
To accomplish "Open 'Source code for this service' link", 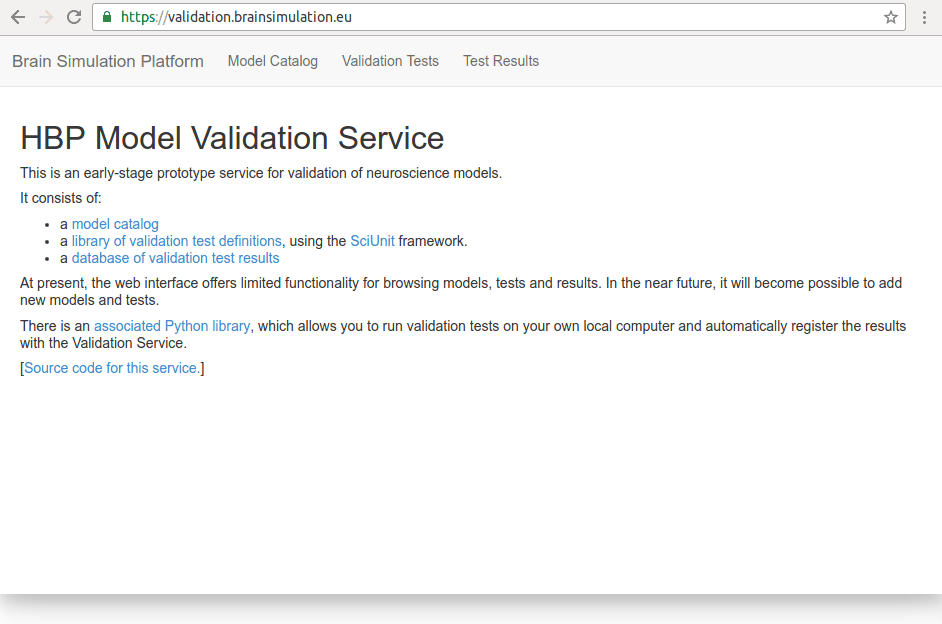I will [111, 368].
